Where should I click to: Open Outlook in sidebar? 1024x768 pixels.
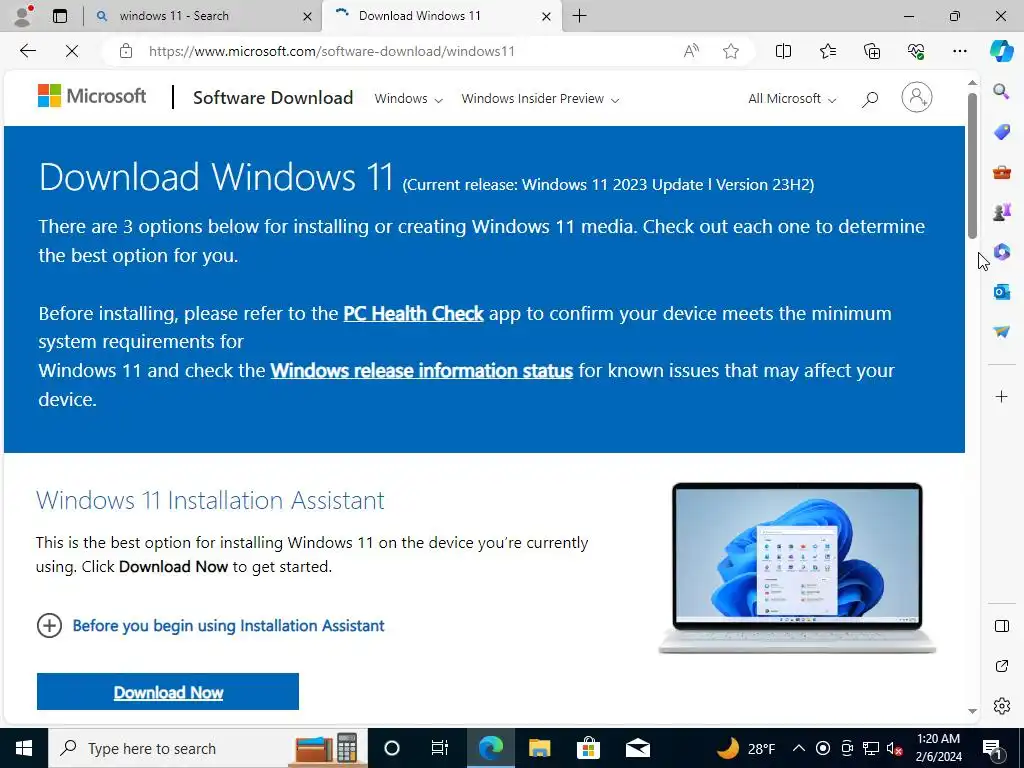(1001, 291)
